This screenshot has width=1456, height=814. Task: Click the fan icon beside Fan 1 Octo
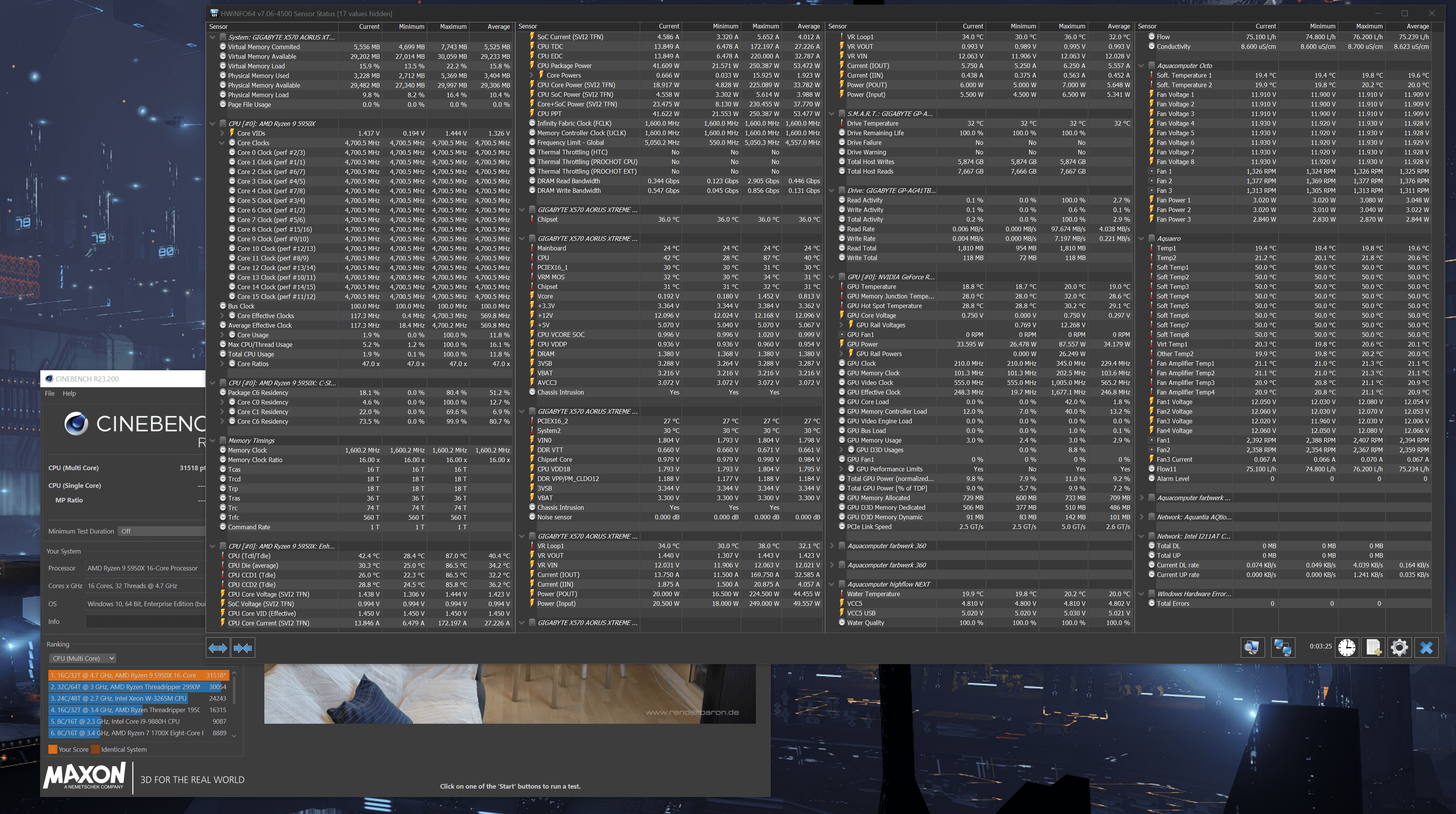click(1151, 171)
